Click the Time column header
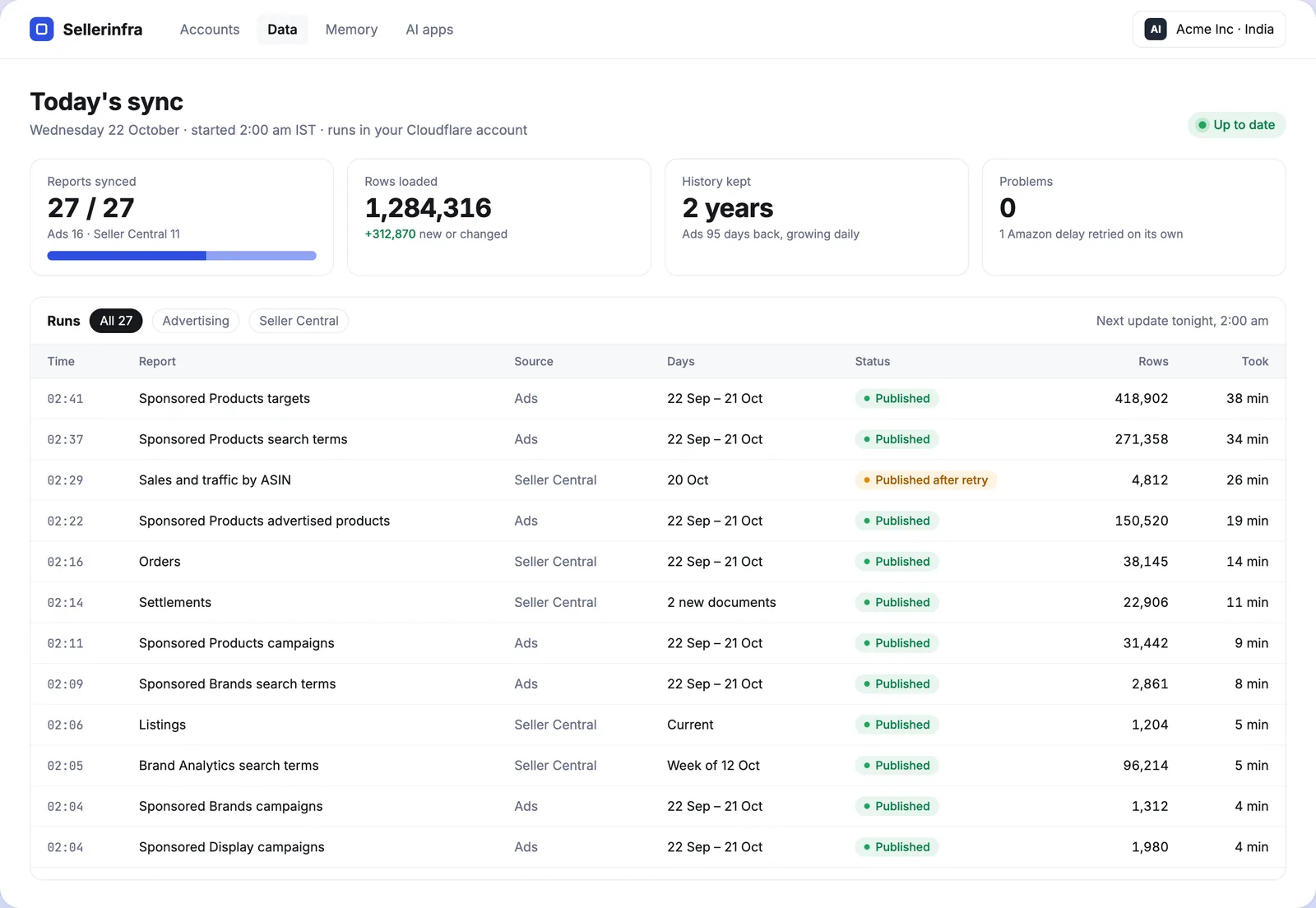This screenshot has height=908, width=1316. [61, 362]
